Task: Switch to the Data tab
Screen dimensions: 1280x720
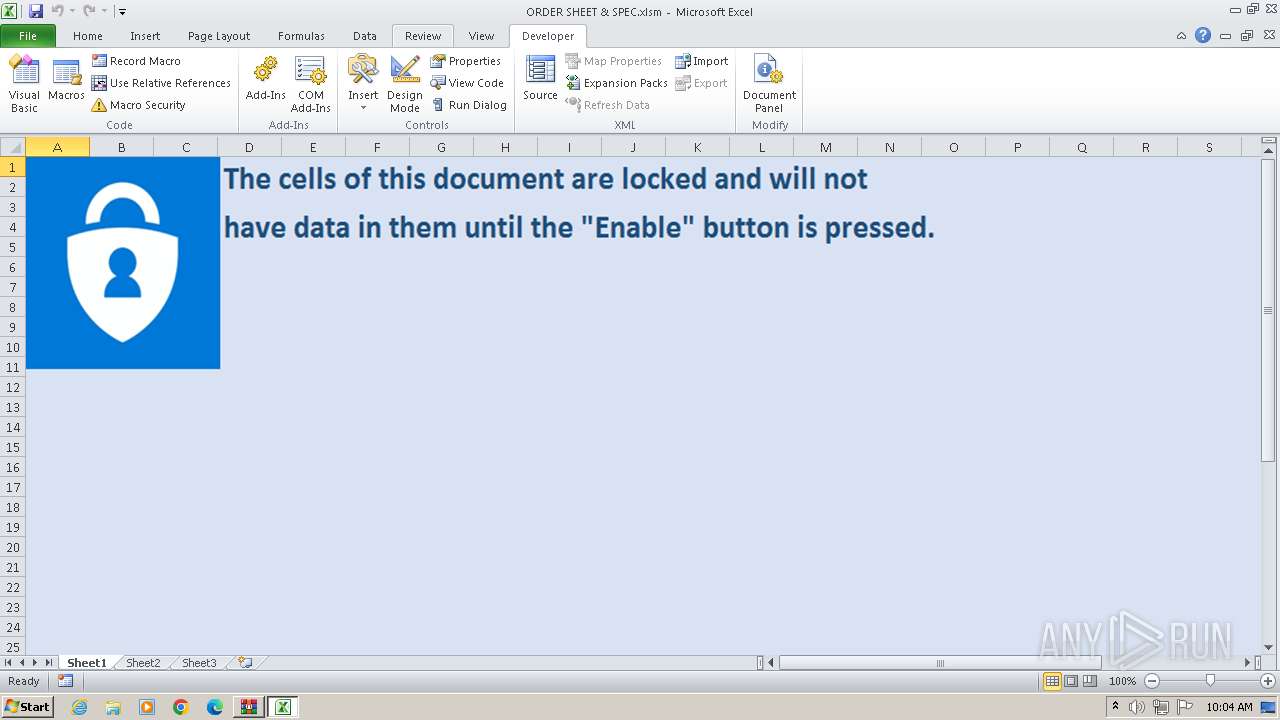Action: 365,36
